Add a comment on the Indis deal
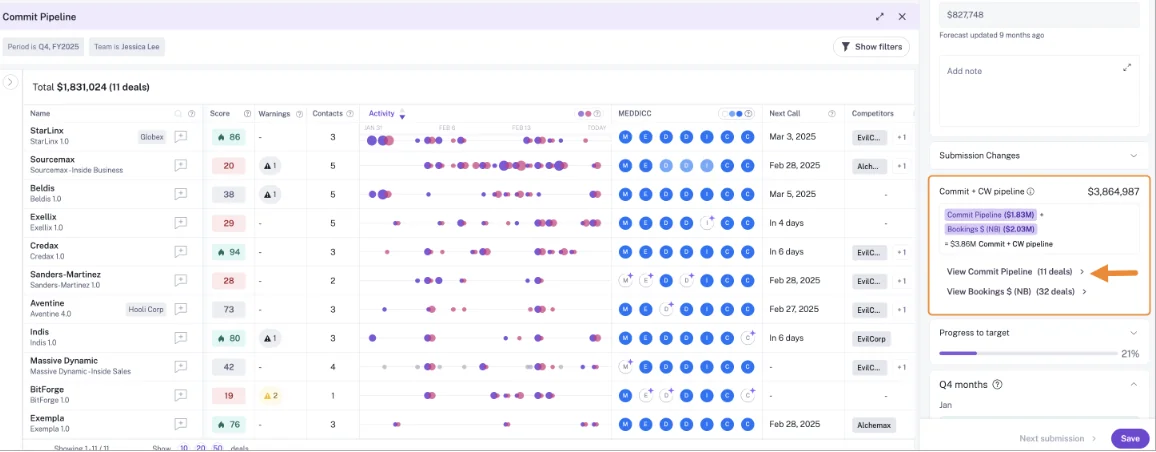The image size is (1156, 452). pyautogui.click(x=180, y=338)
